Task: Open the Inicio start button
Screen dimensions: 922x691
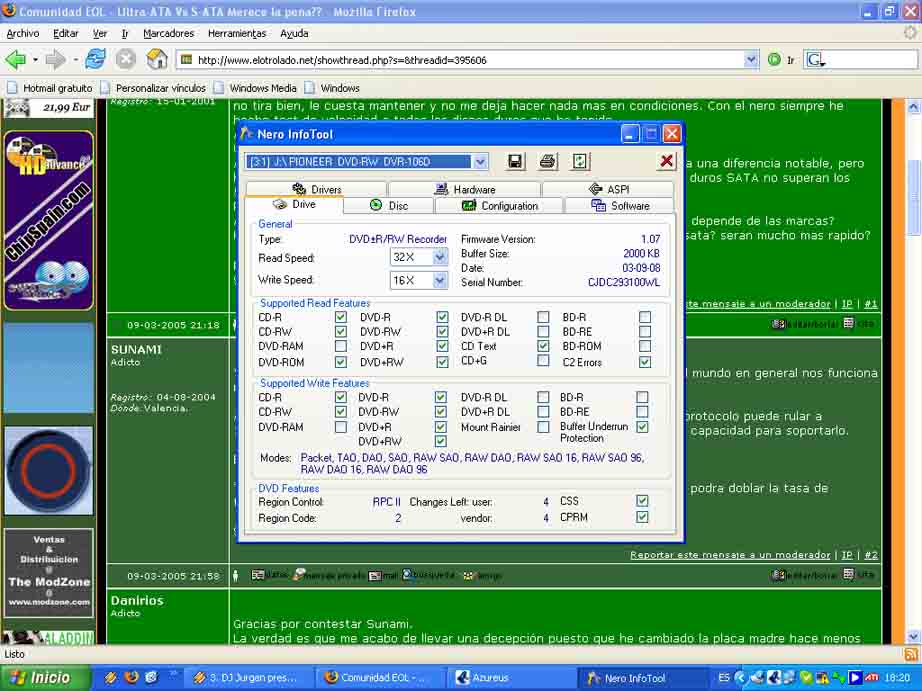Action: (x=44, y=677)
